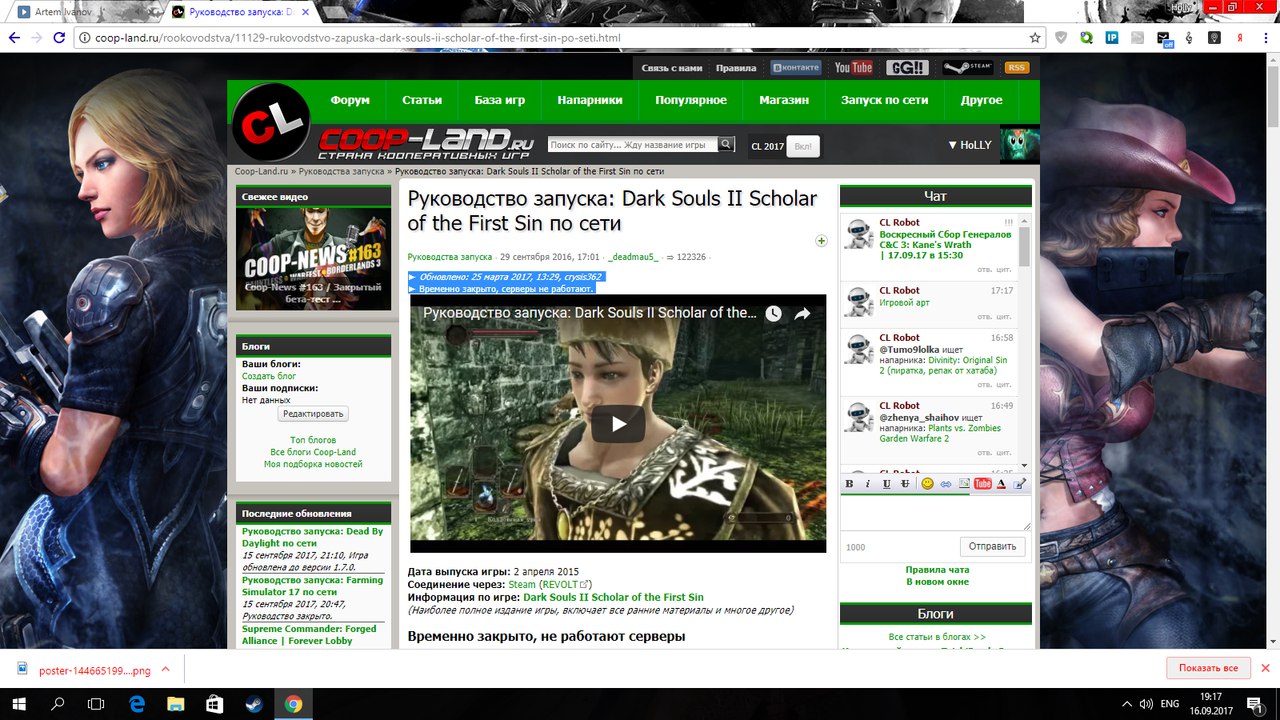Click the search magnifier icon beside site search
The height and width of the screenshot is (720, 1280).
pyautogui.click(x=727, y=145)
